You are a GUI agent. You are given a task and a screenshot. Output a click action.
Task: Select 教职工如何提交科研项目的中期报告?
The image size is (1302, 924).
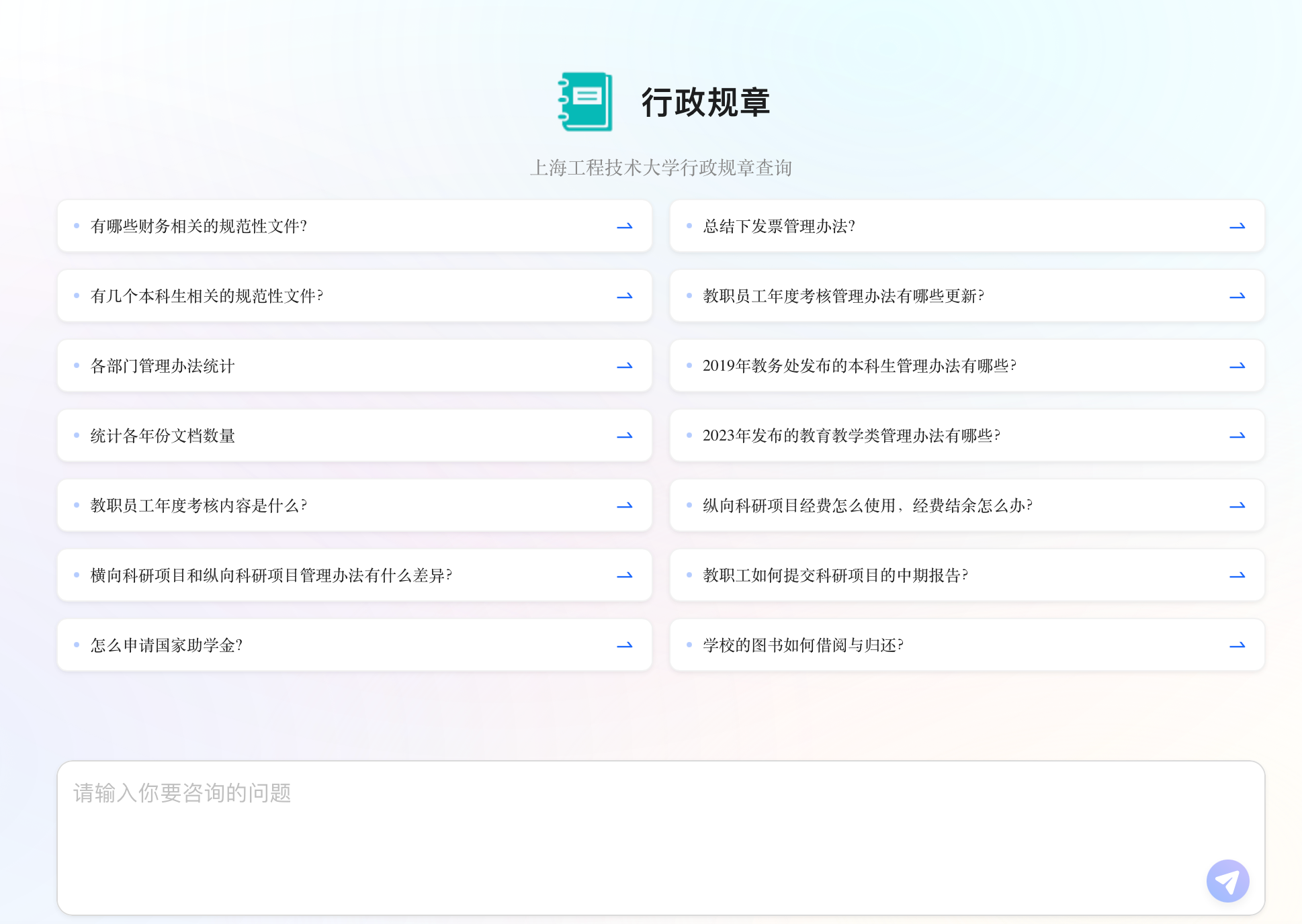pyautogui.click(x=967, y=575)
